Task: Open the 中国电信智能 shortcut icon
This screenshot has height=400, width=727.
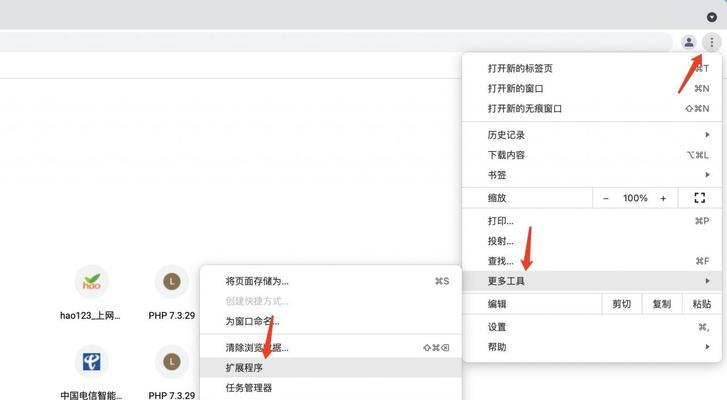Action: pyautogui.click(x=92, y=362)
